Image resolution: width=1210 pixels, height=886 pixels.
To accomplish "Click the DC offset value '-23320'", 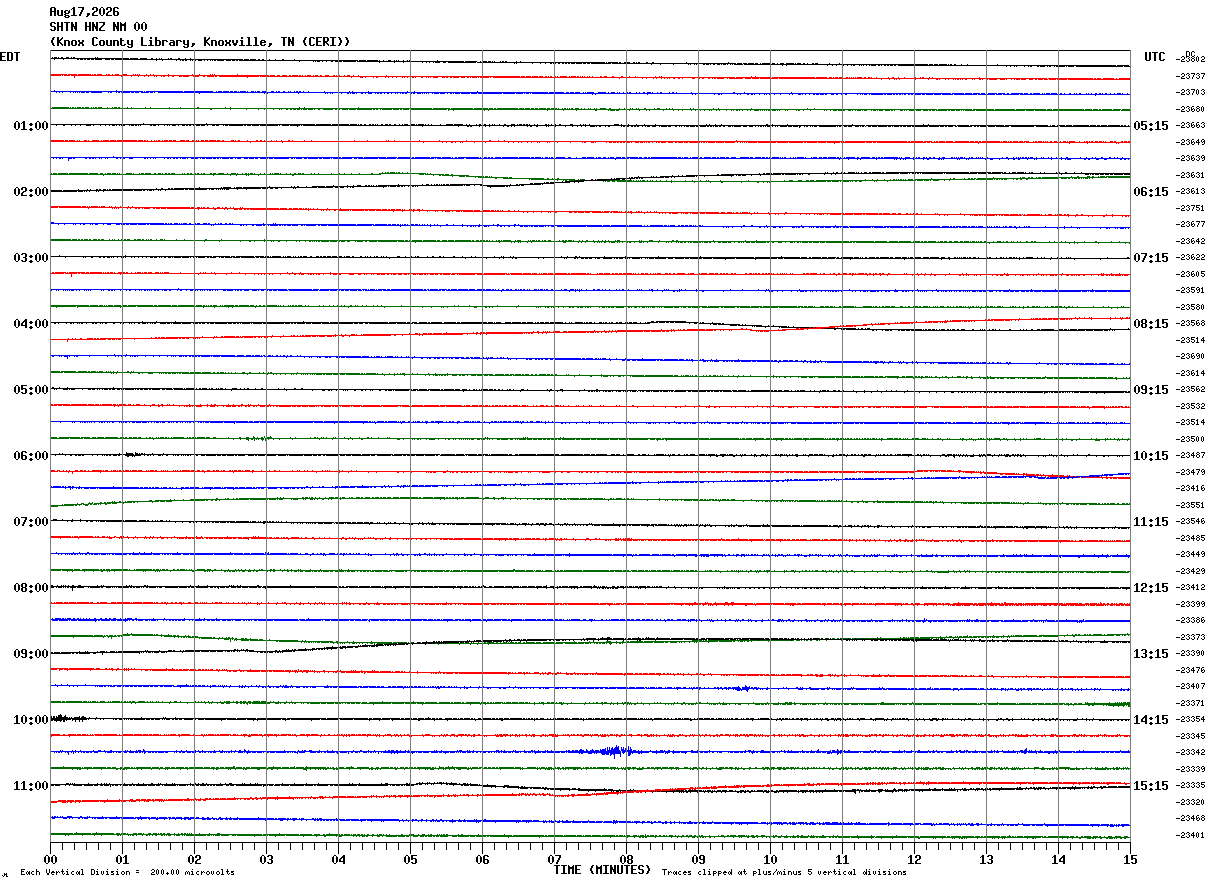I will point(1190,802).
